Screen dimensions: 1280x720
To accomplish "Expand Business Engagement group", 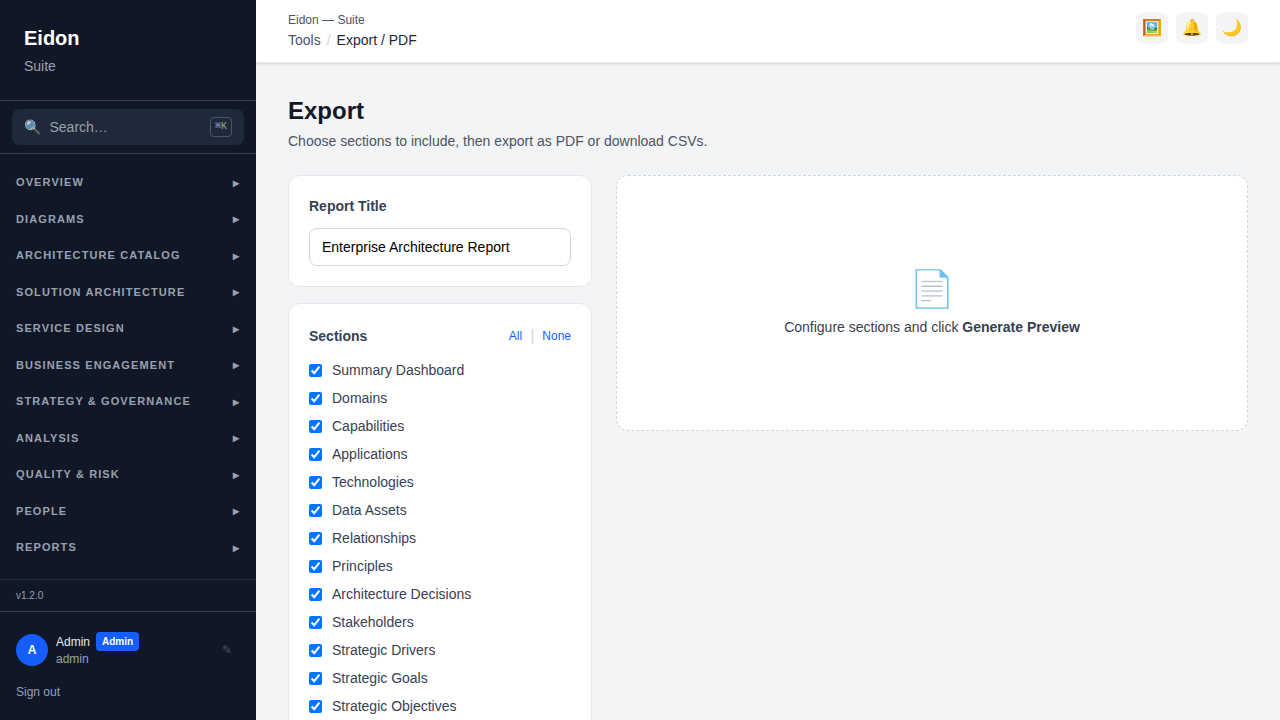I will click(128, 365).
